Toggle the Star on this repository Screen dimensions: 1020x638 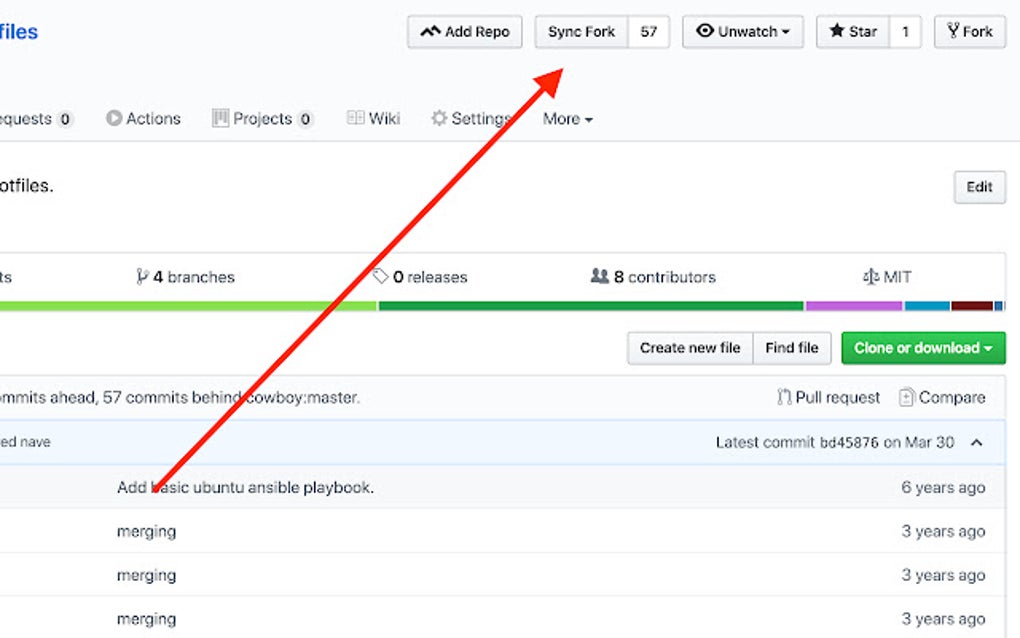pos(852,31)
